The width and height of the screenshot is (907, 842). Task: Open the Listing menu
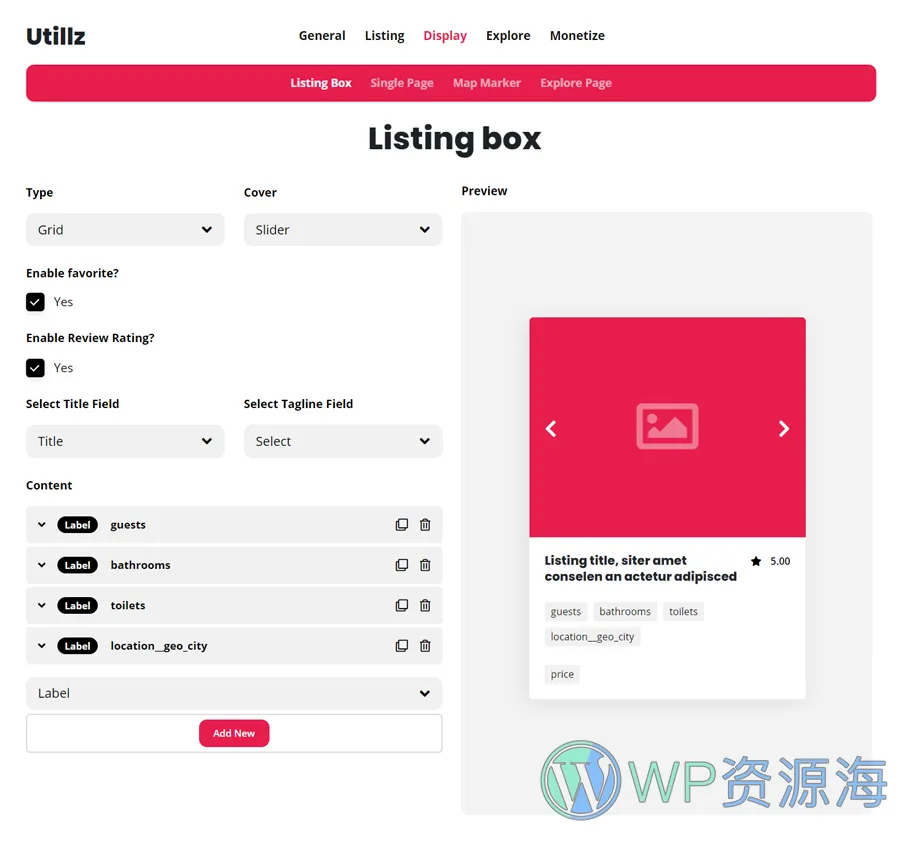pos(385,36)
